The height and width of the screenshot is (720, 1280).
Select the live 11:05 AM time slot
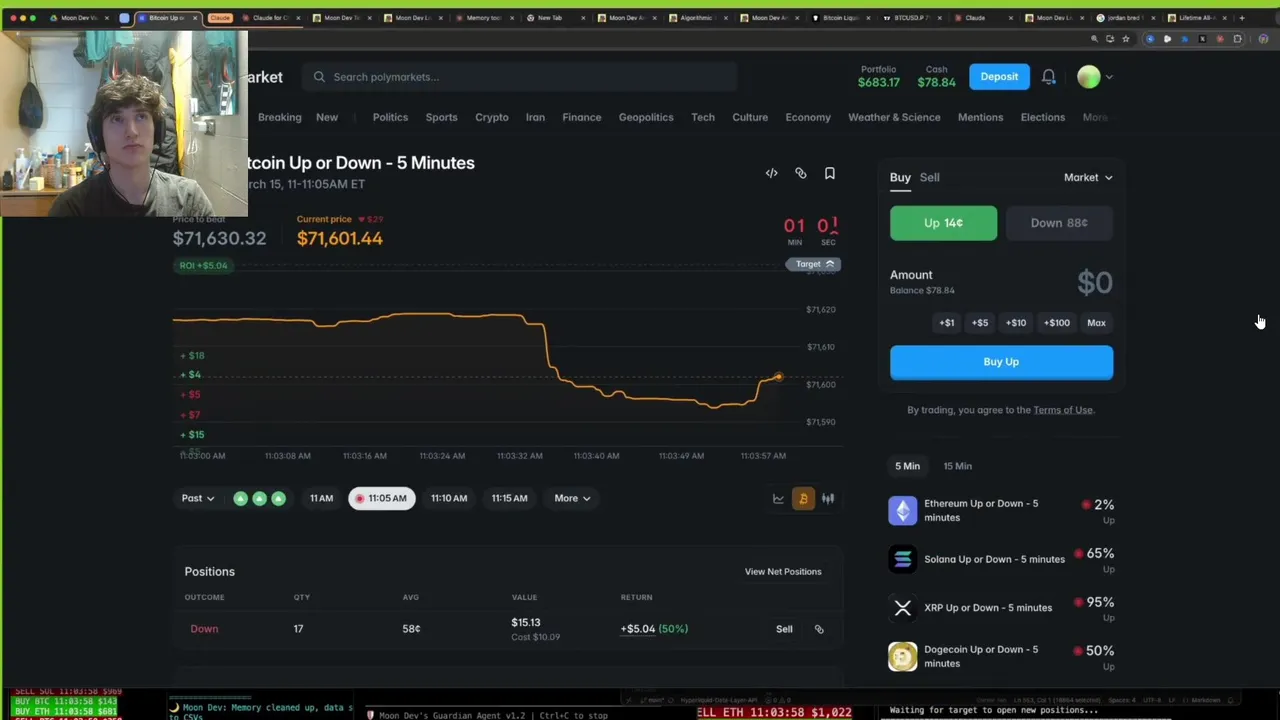pyautogui.click(x=381, y=498)
